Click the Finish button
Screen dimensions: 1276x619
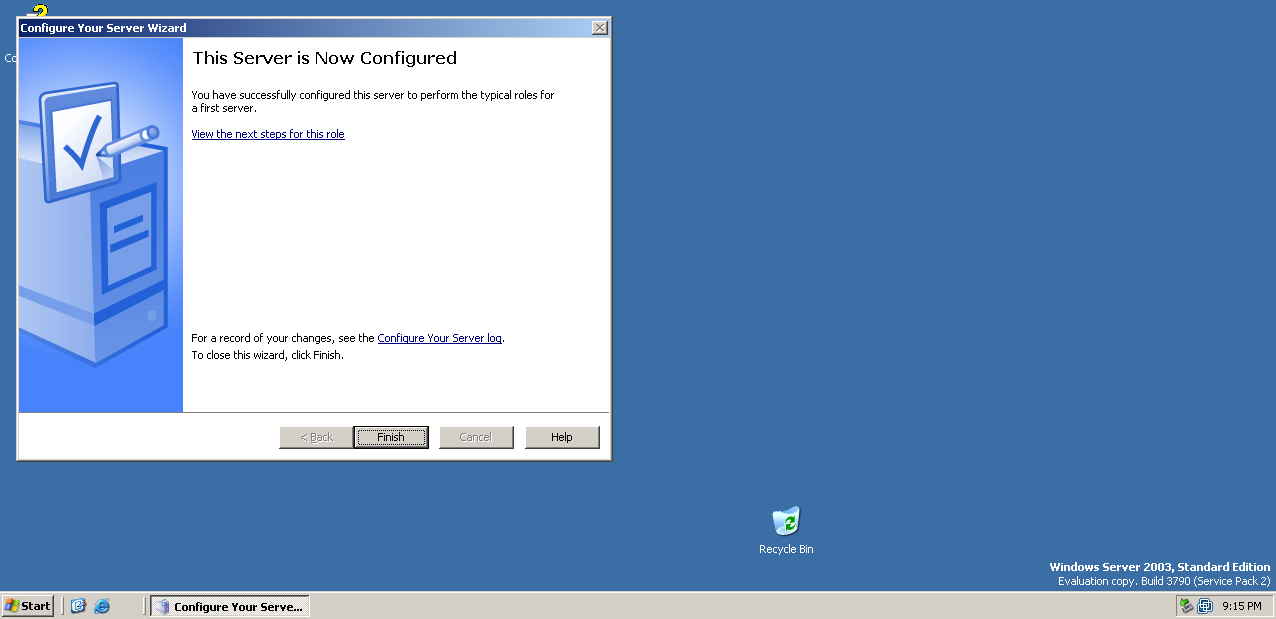tap(391, 437)
